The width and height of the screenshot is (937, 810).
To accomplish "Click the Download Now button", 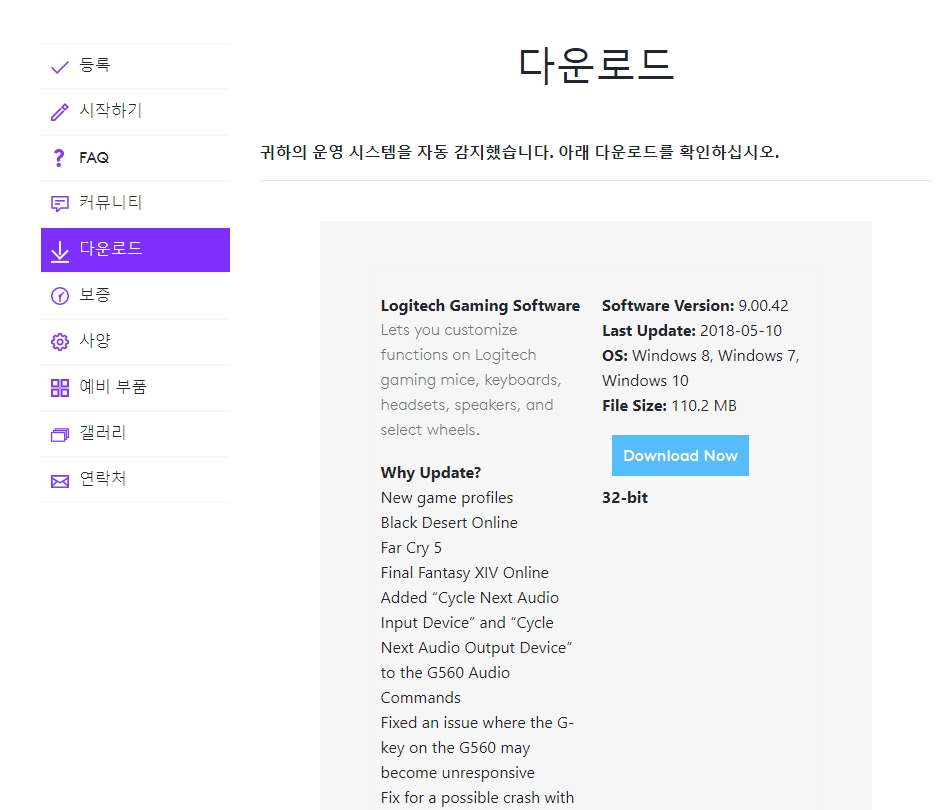I will pyautogui.click(x=680, y=456).
